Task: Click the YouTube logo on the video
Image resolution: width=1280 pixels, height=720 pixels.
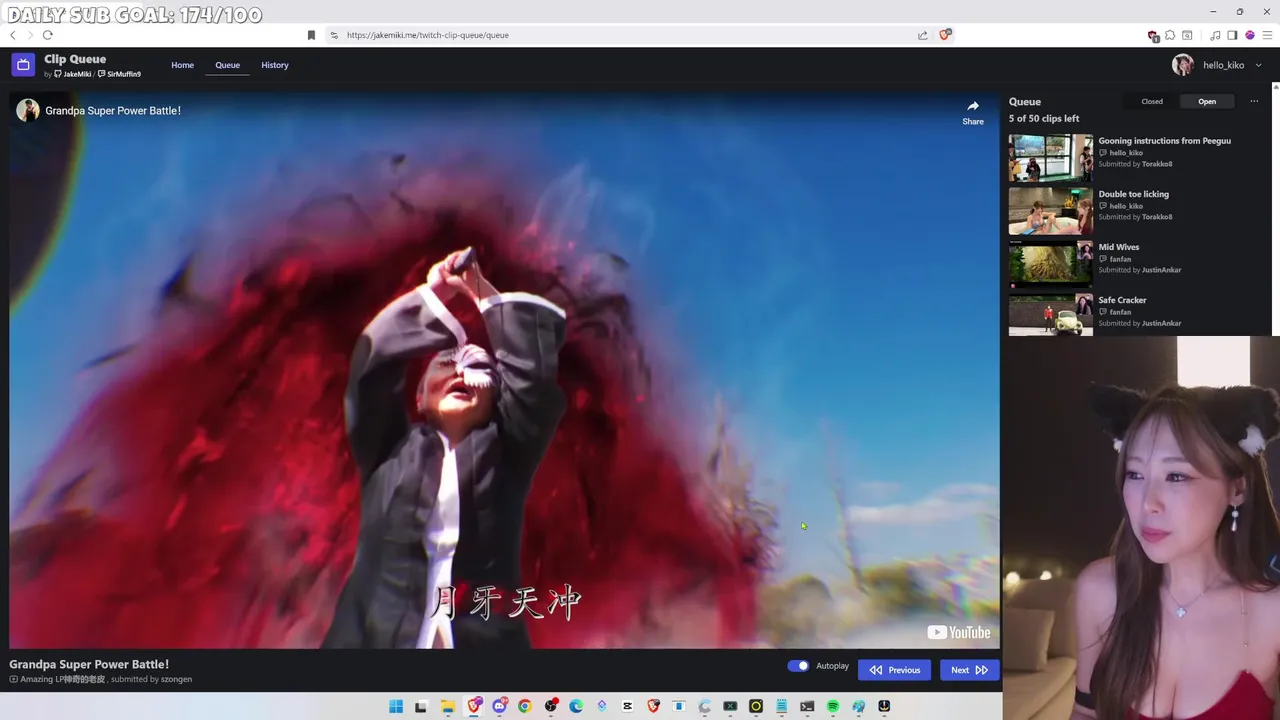Action: coord(958,632)
